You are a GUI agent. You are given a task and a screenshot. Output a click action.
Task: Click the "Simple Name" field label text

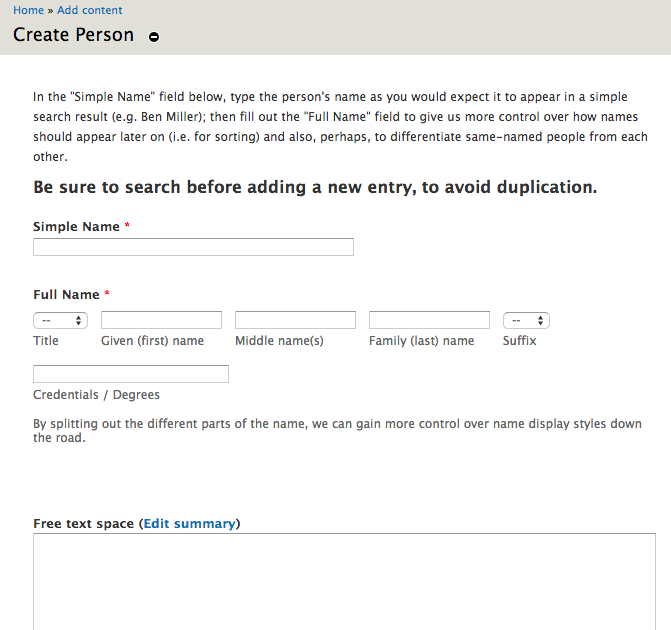76,226
